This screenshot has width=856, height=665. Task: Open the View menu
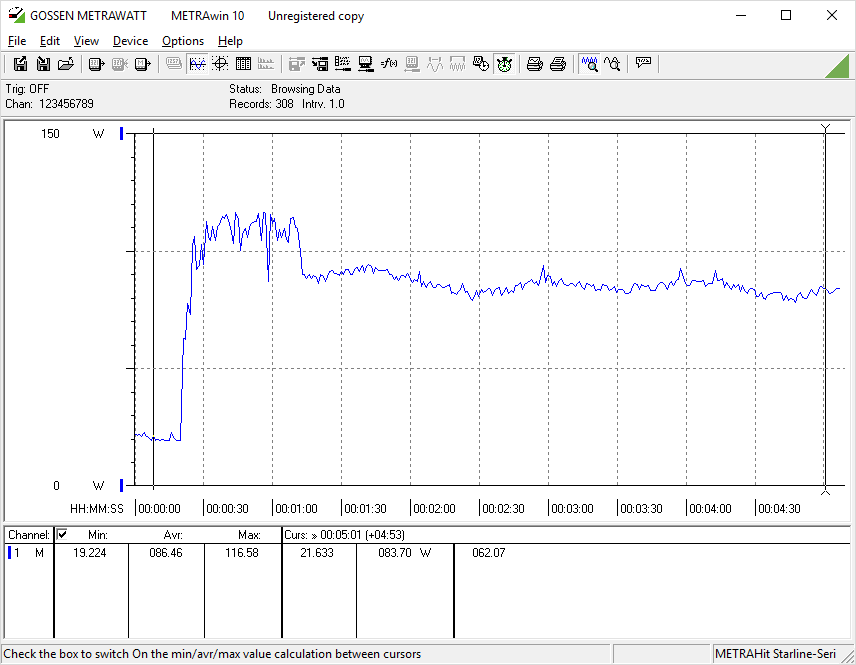[x=86, y=41]
